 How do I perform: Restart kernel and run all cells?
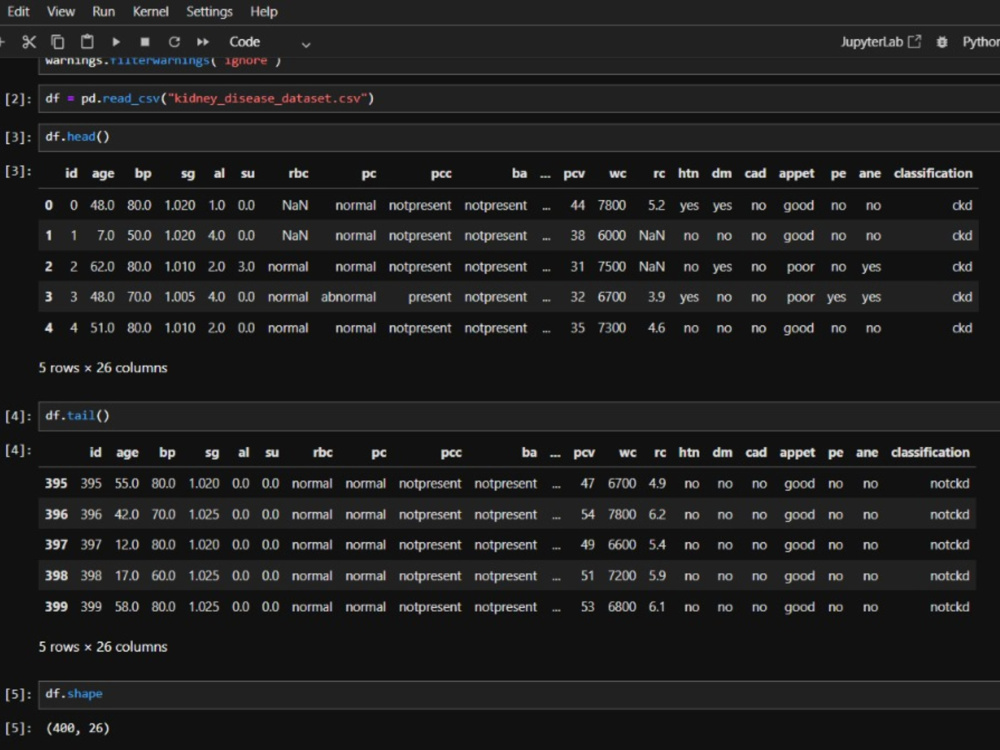203,42
